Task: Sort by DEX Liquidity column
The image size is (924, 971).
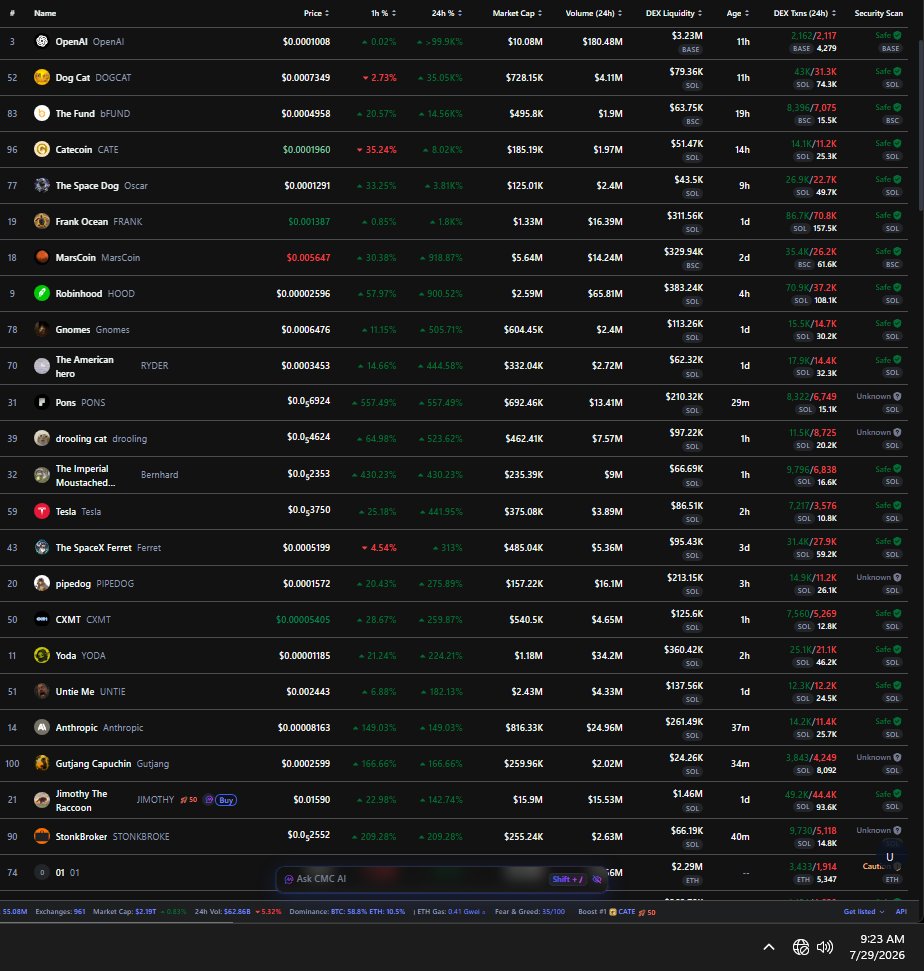Action: point(674,13)
